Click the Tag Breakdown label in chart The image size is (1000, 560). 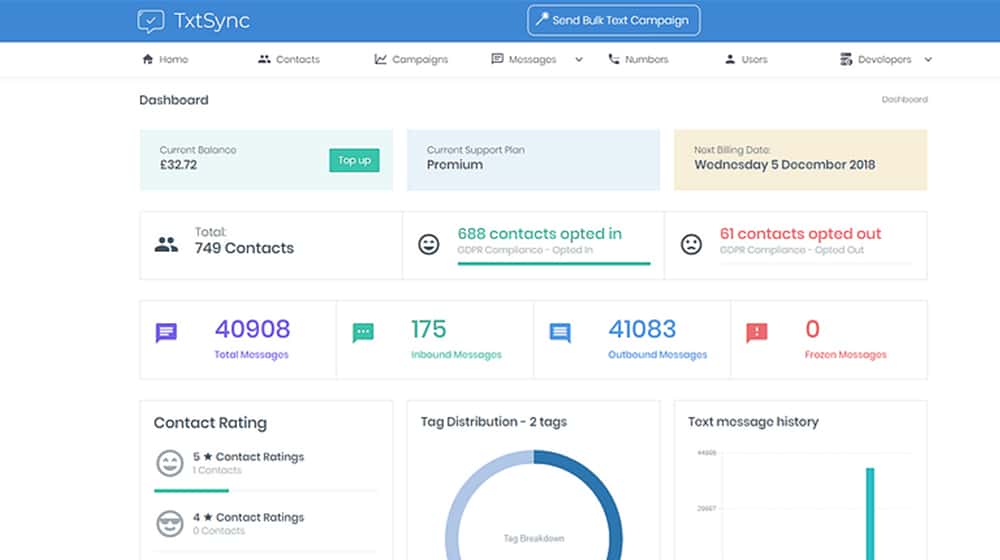pos(534,538)
